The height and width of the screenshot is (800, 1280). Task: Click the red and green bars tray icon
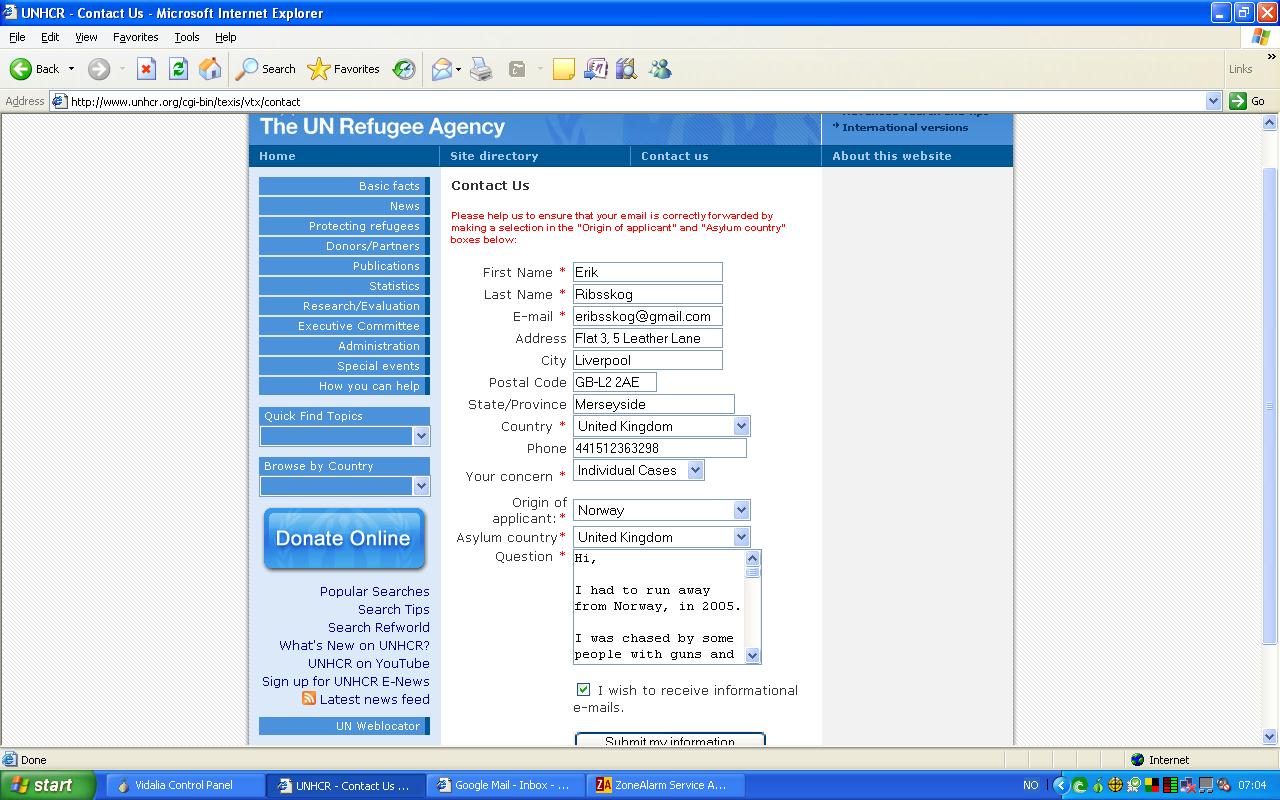pyautogui.click(x=1169, y=785)
